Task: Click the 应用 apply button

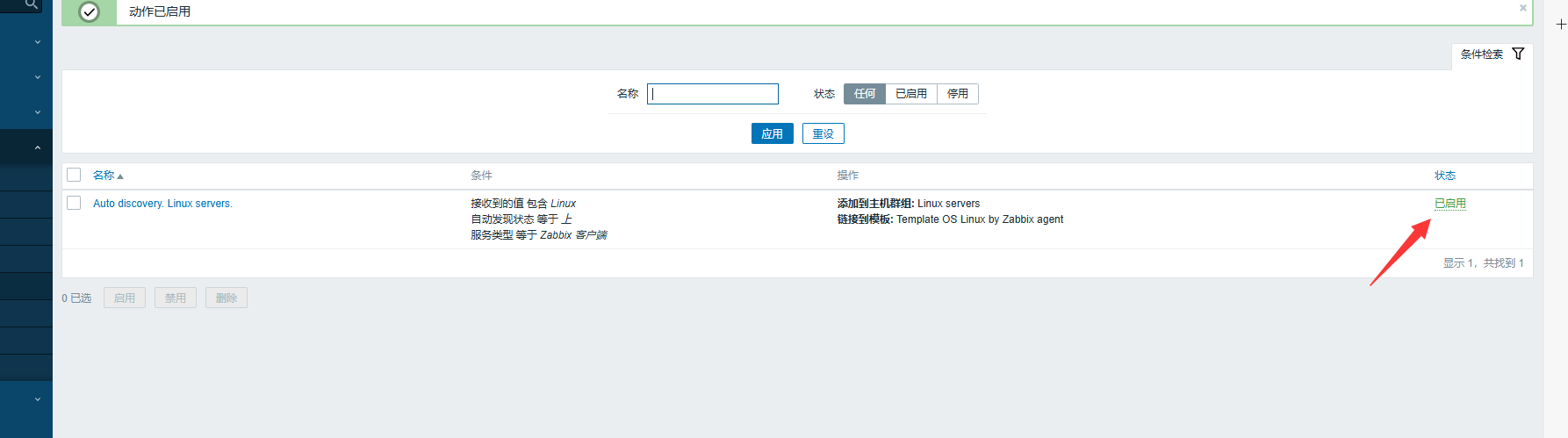Action: click(773, 133)
